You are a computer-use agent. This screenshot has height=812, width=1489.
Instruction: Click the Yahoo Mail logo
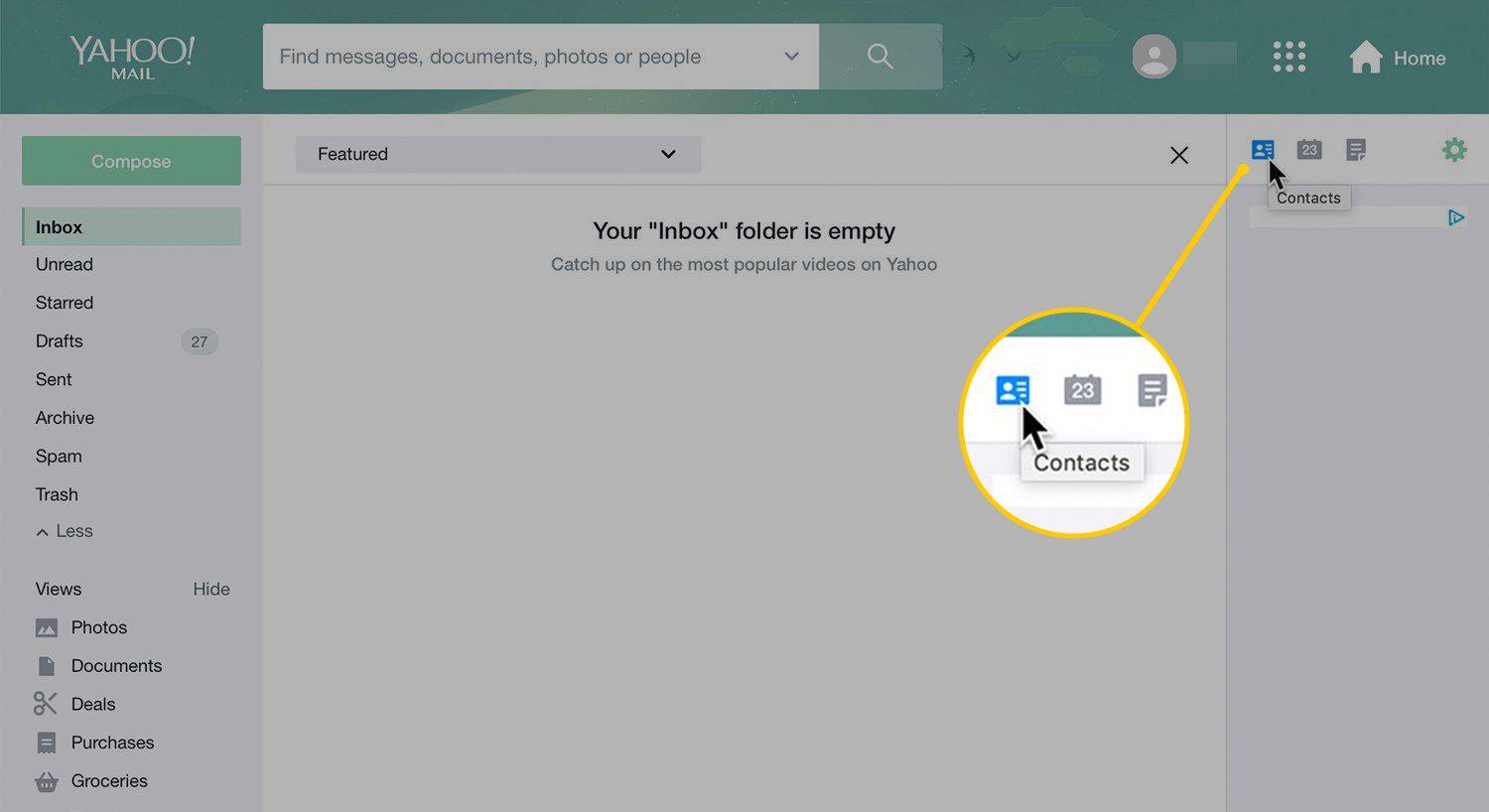click(132, 58)
